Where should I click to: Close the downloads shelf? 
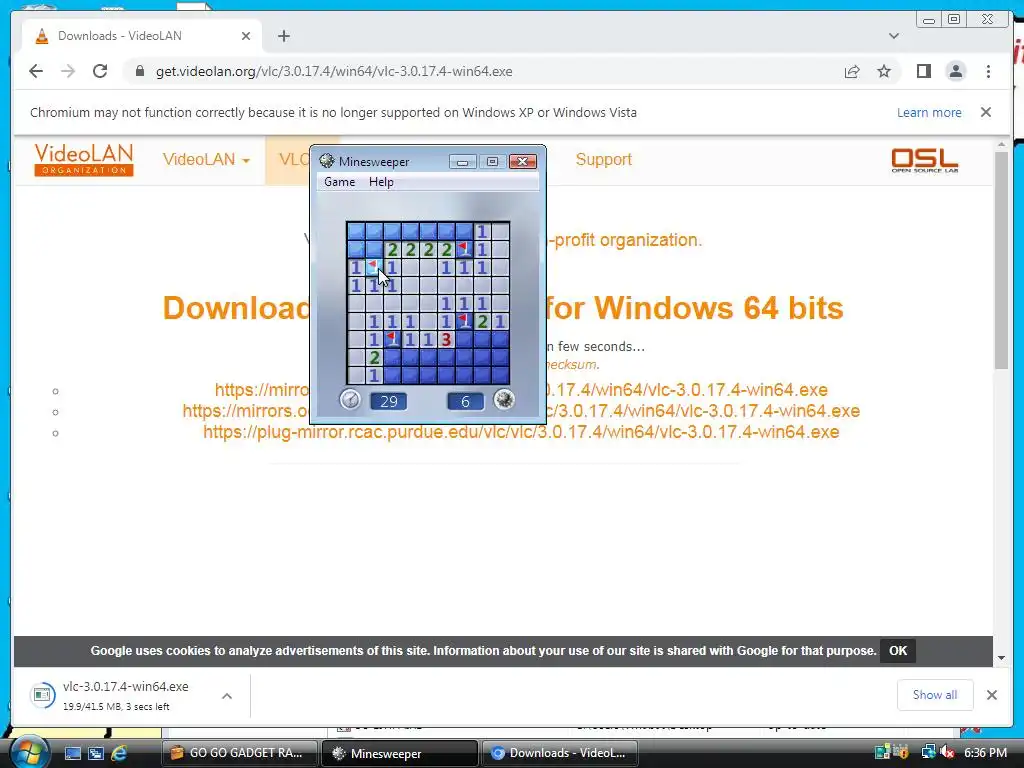click(991, 695)
